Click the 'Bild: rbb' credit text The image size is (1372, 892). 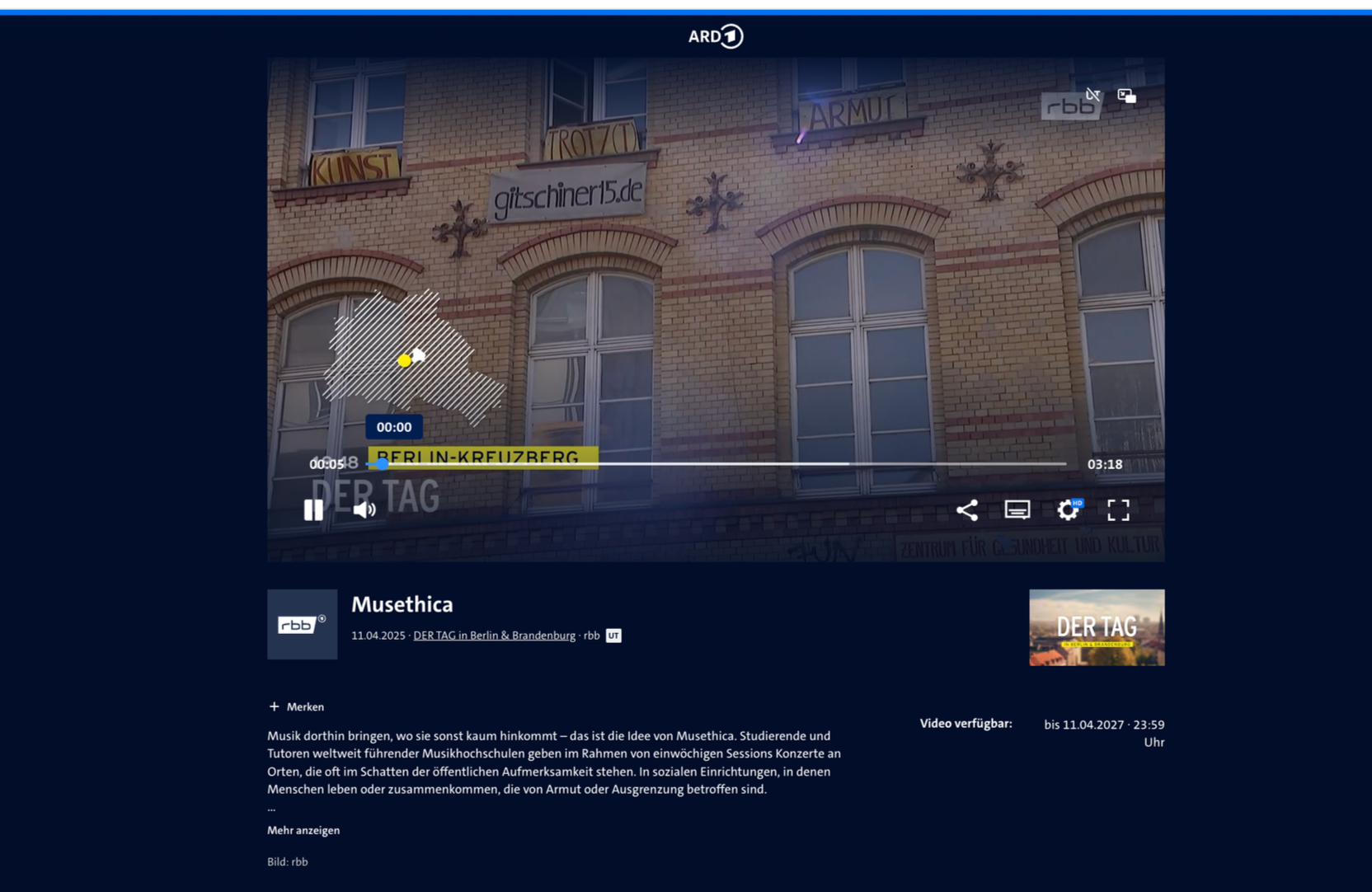pos(288,861)
